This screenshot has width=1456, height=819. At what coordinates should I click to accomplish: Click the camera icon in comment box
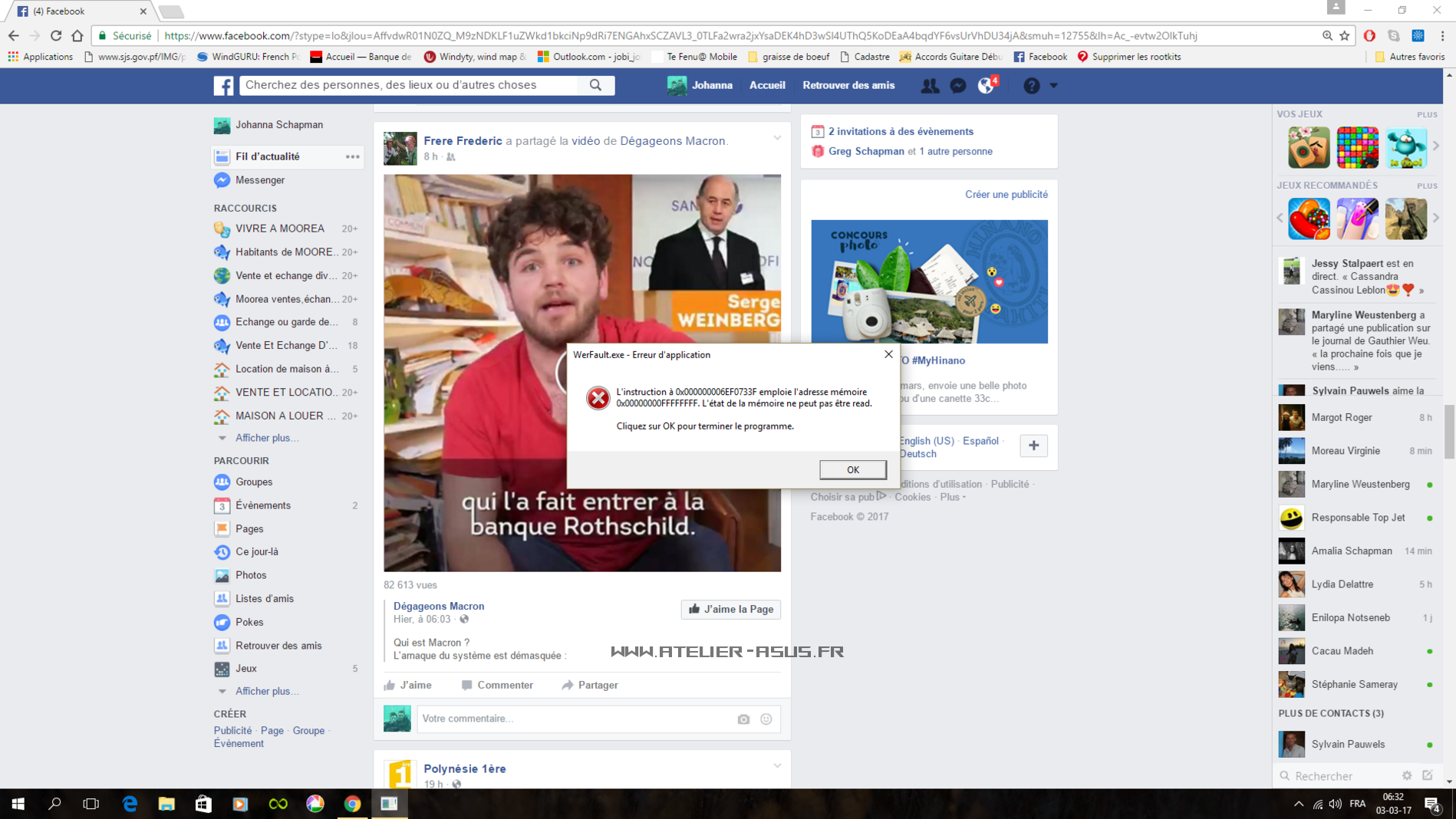[743, 719]
